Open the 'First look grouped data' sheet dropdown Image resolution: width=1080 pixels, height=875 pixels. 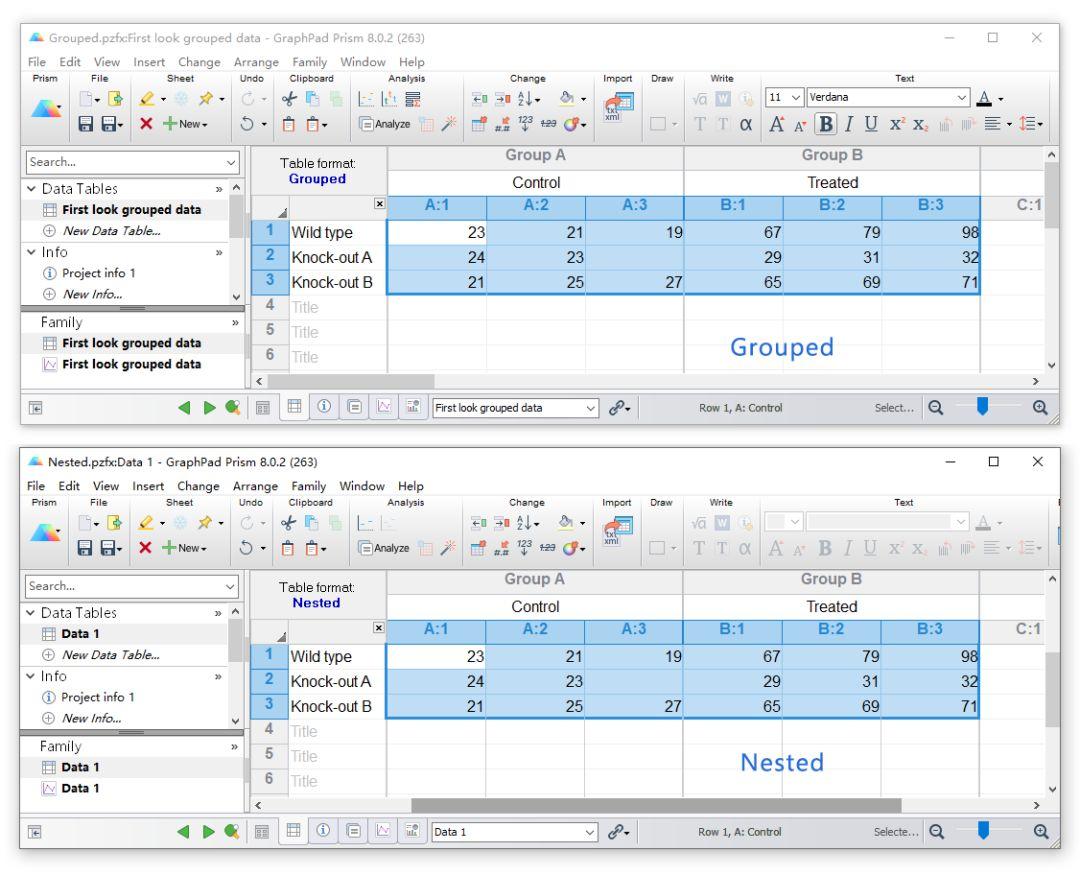click(515, 408)
